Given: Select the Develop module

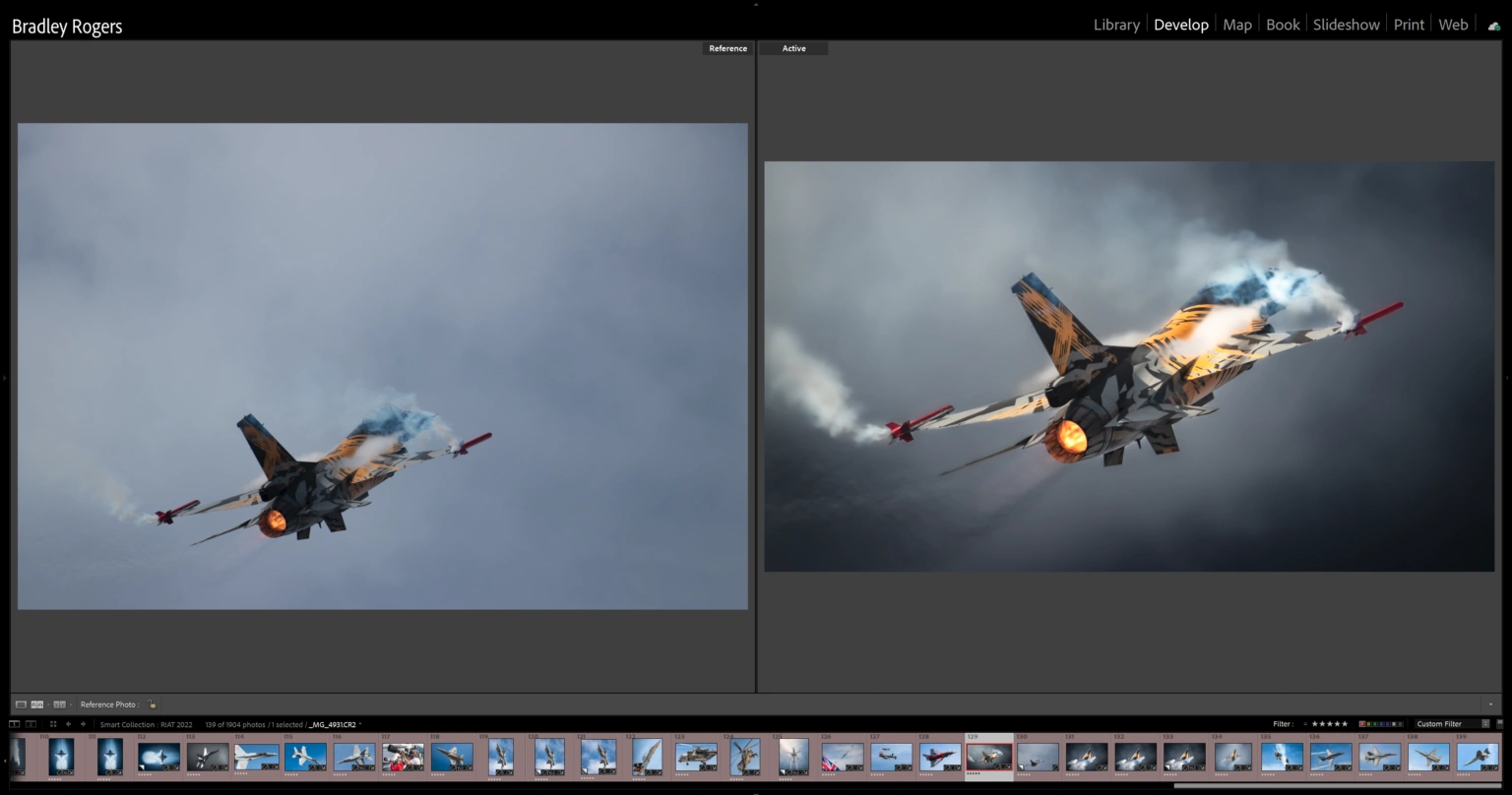Looking at the screenshot, I should 1181,26.
